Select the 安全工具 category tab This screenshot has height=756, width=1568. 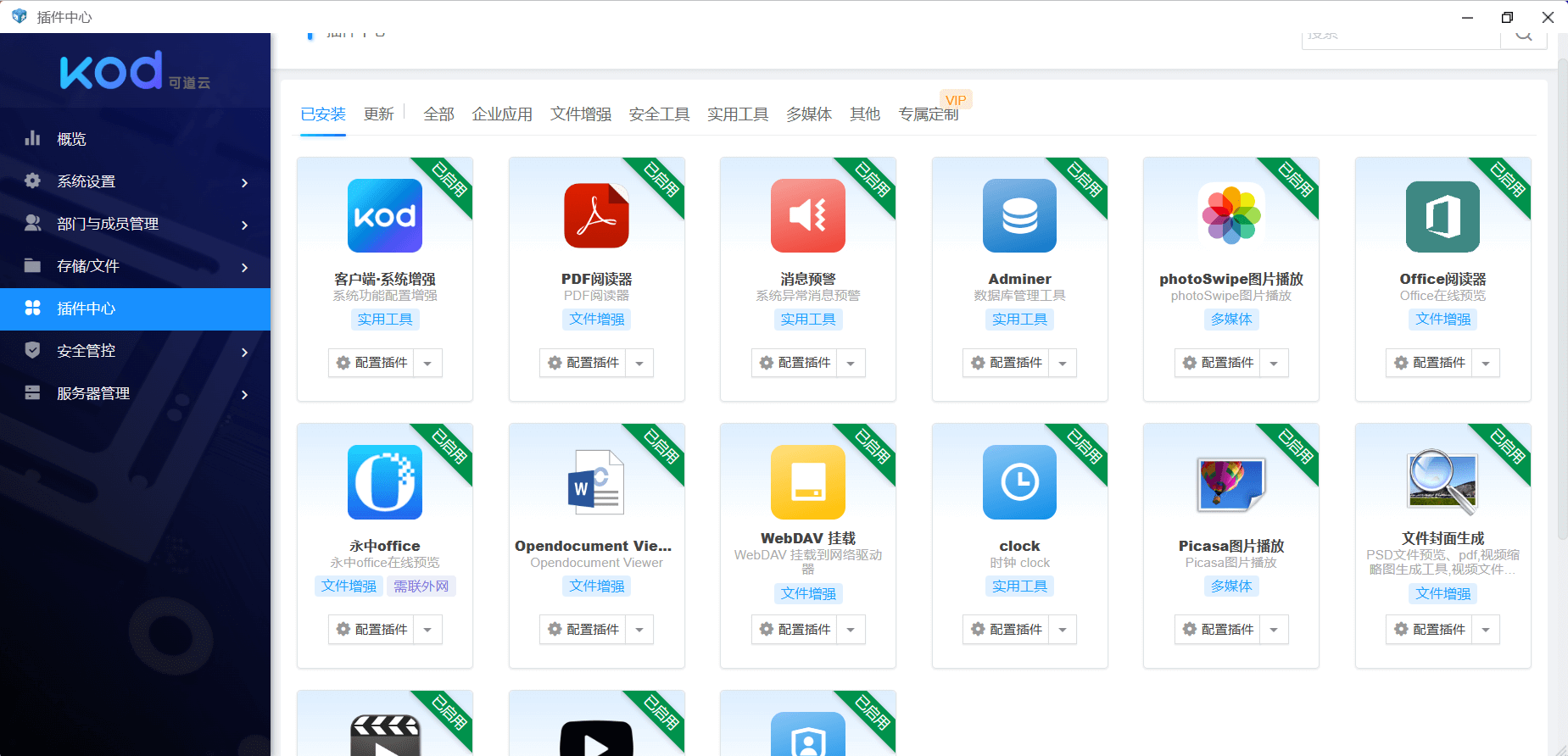tap(660, 114)
